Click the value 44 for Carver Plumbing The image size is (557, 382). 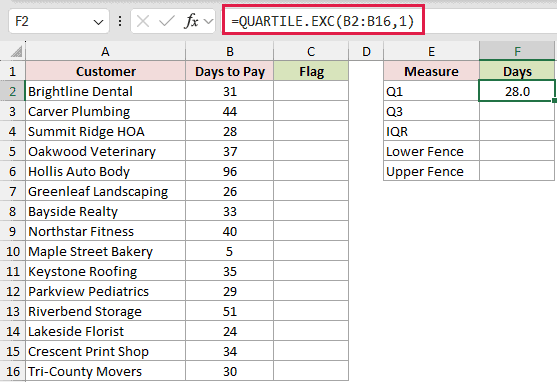[229, 111]
